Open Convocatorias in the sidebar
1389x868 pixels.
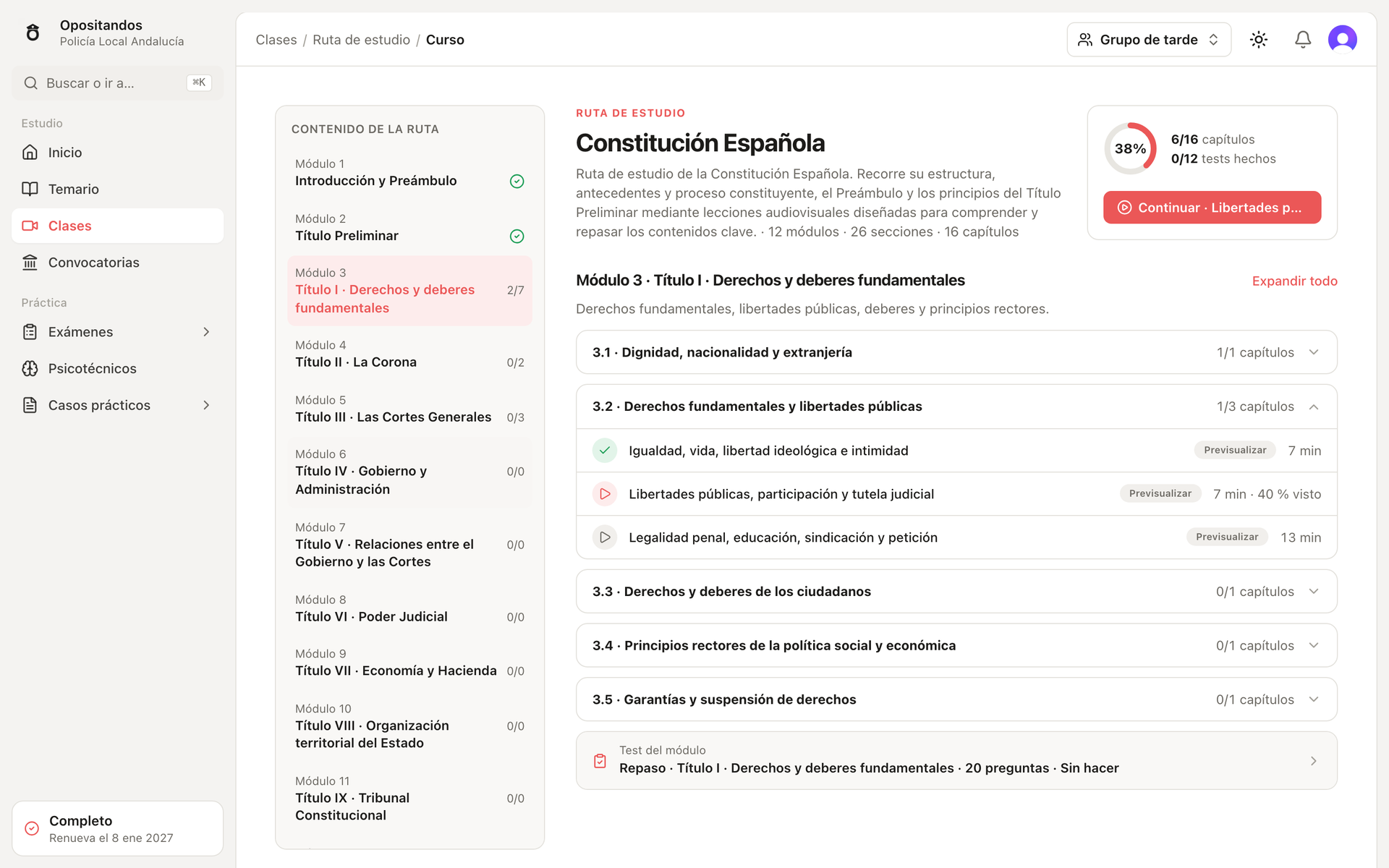click(x=117, y=263)
